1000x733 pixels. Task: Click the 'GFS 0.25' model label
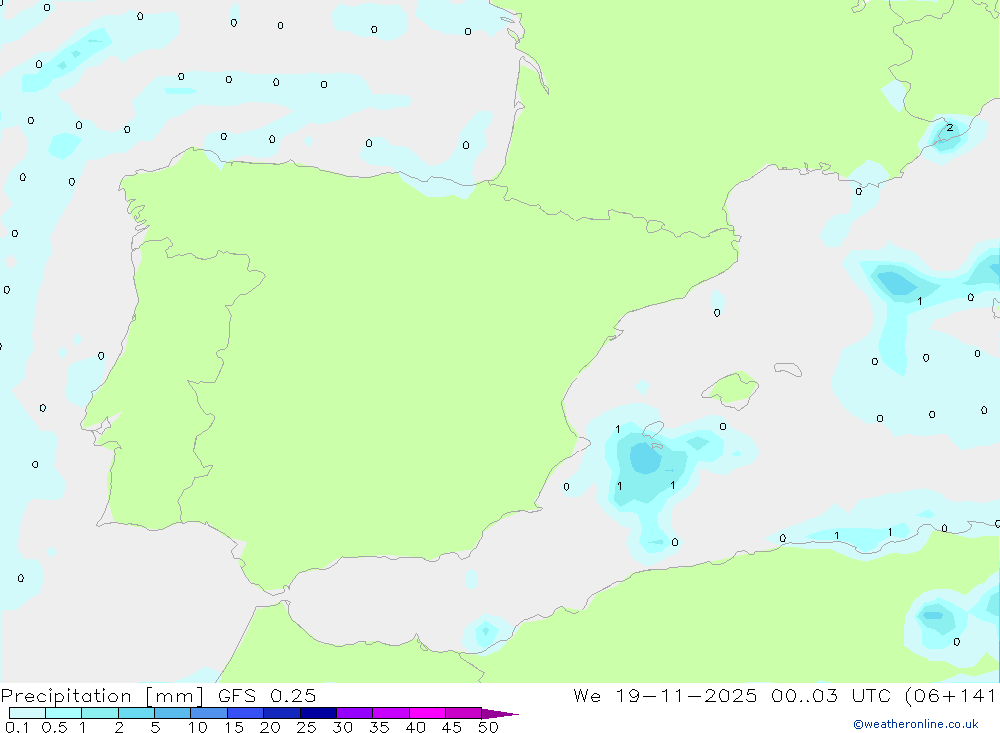(267, 695)
